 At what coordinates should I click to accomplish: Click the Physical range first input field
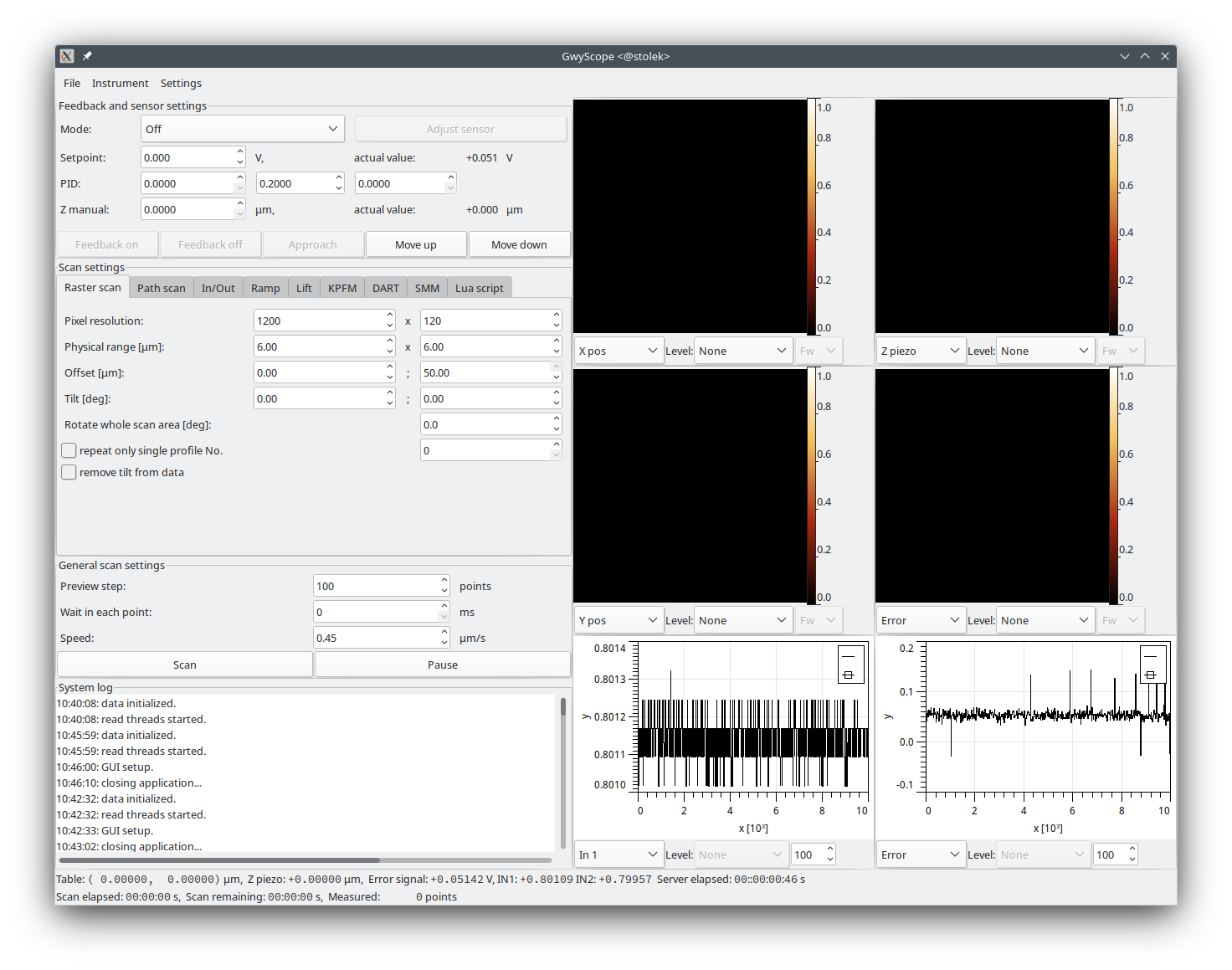(319, 346)
